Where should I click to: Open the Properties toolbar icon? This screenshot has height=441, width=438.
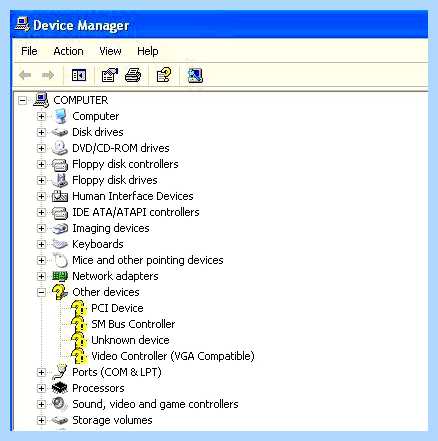pos(110,75)
